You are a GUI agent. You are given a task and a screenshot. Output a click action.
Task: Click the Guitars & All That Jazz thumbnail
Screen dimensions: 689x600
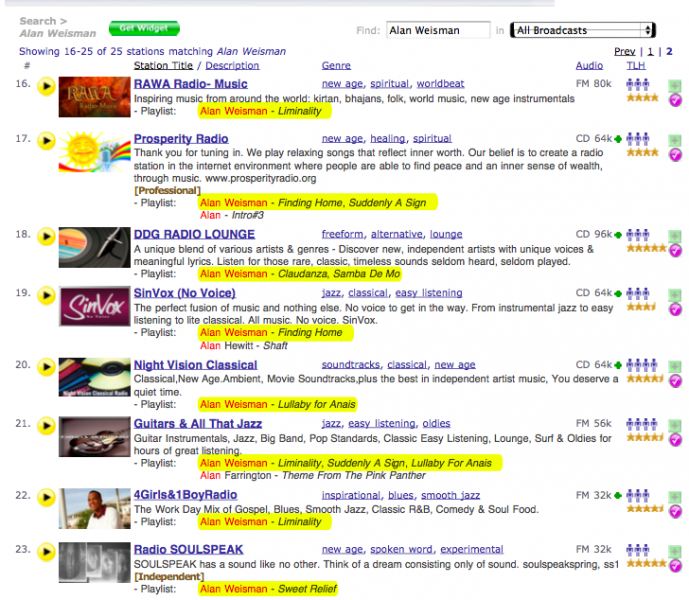tap(94, 439)
